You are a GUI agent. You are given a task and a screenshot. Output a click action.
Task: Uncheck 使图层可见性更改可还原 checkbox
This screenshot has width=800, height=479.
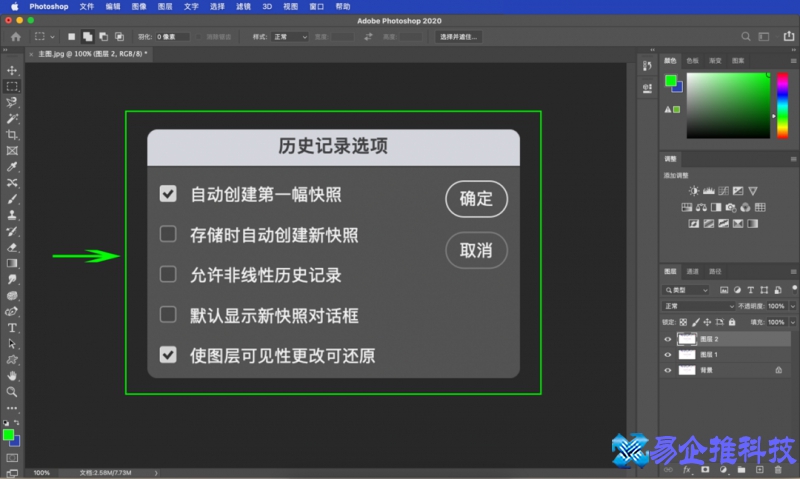point(168,355)
